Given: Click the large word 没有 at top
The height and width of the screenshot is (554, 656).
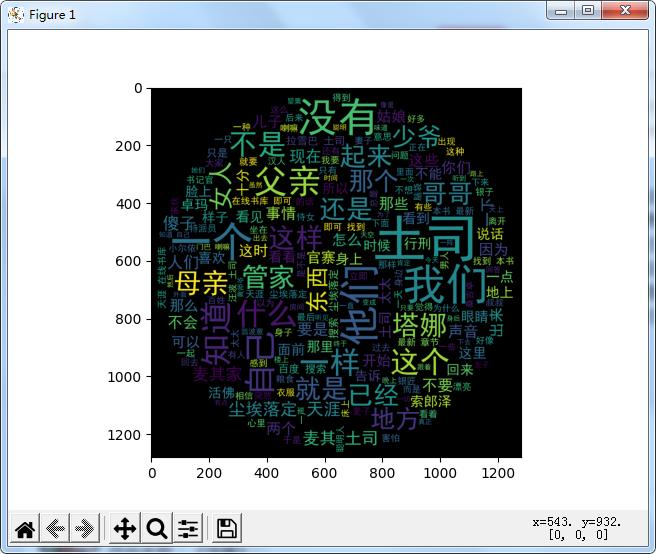Looking at the screenshot, I should pyautogui.click(x=338, y=117).
